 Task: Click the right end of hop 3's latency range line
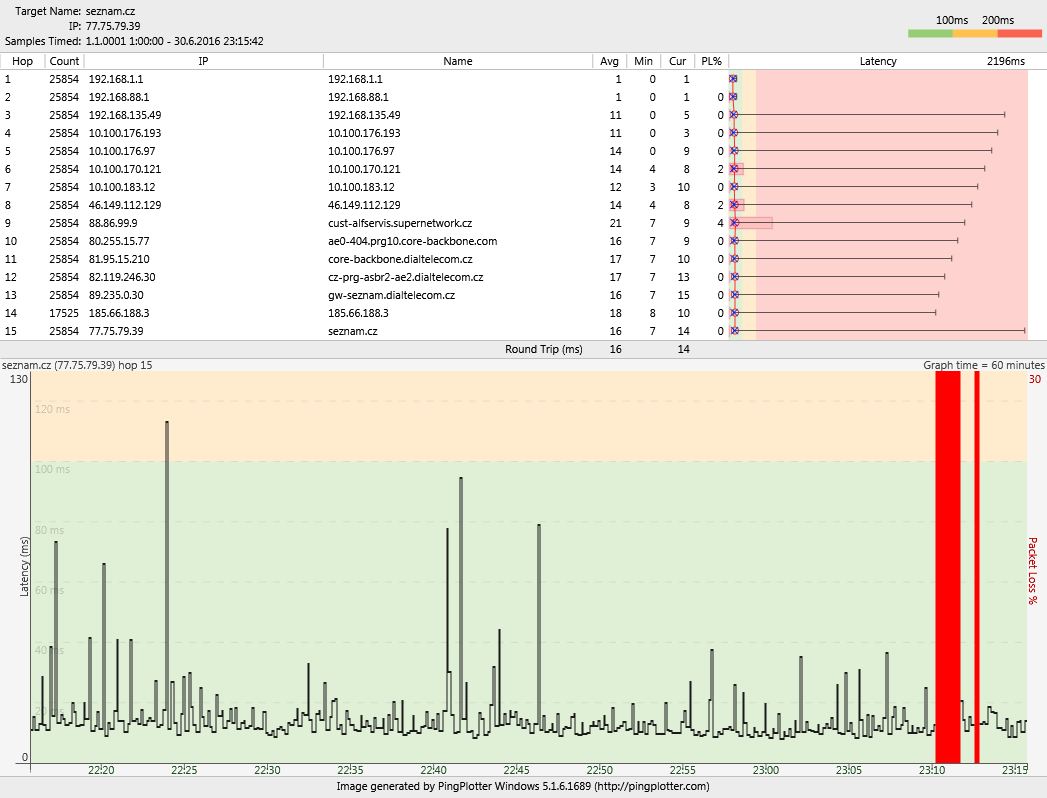[1004, 114]
